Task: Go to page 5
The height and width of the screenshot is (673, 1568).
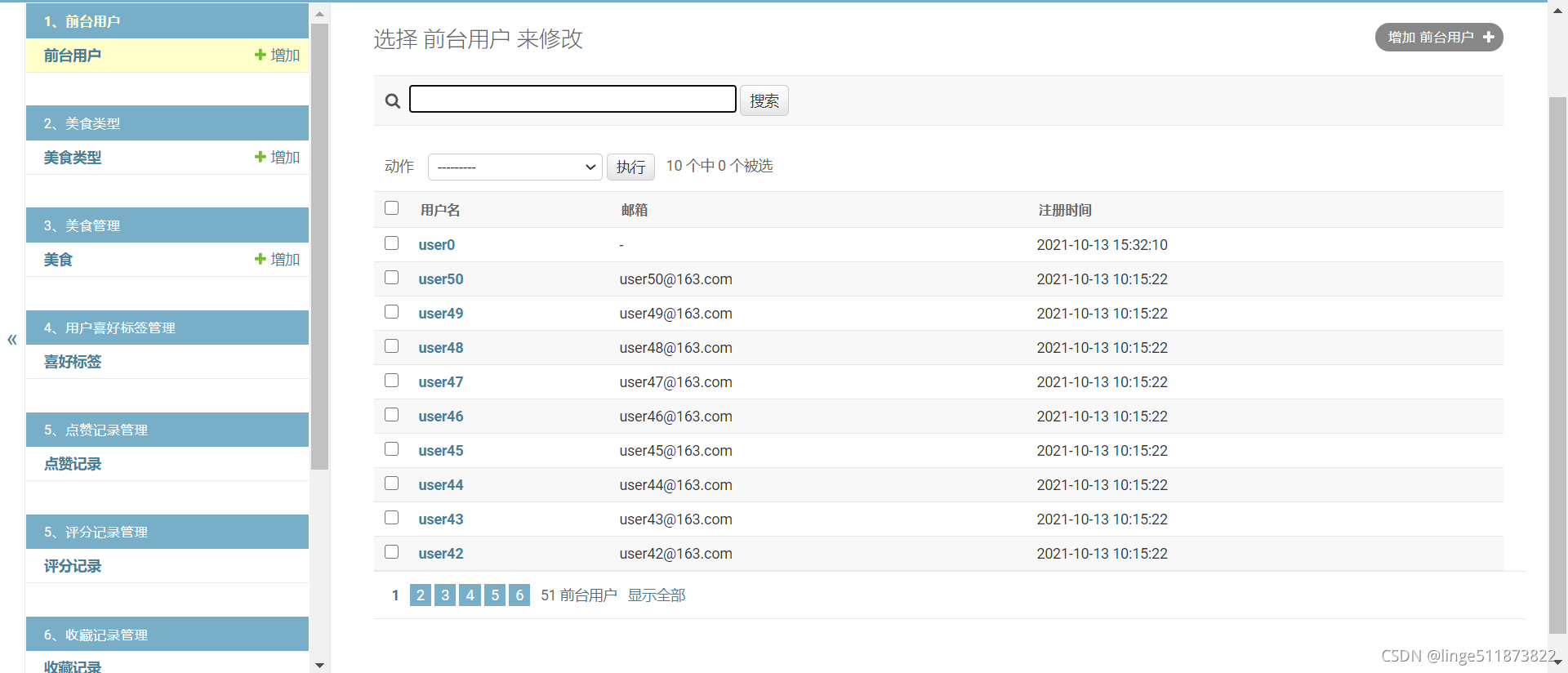Action: pyautogui.click(x=495, y=595)
